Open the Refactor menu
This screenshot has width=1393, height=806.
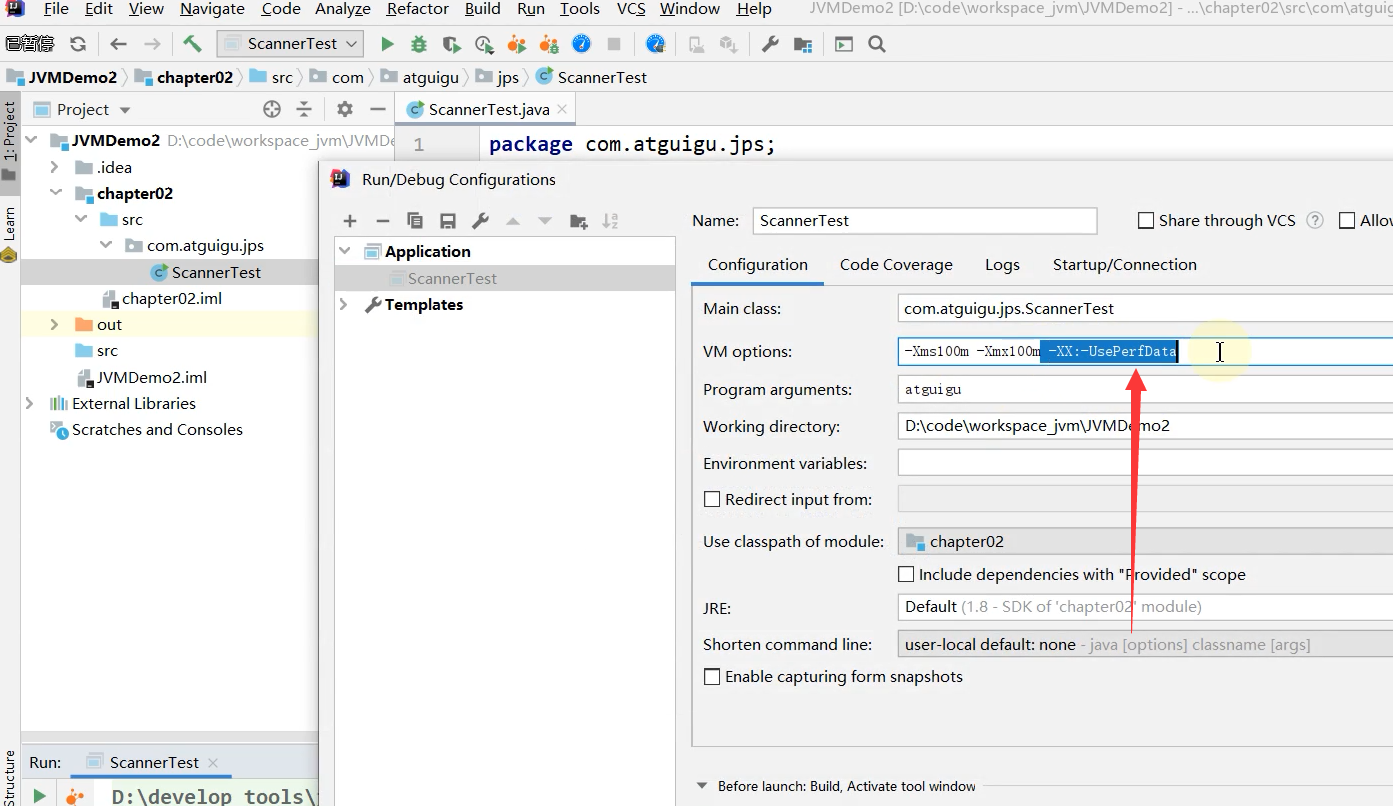click(417, 9)
